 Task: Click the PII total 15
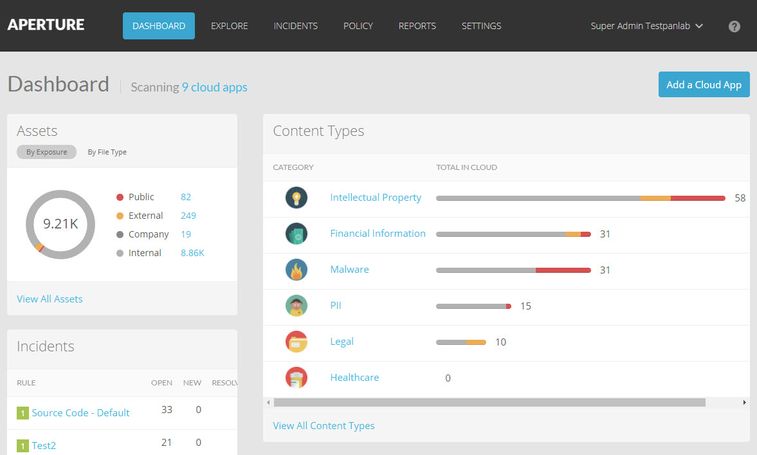tap(526, 306)
